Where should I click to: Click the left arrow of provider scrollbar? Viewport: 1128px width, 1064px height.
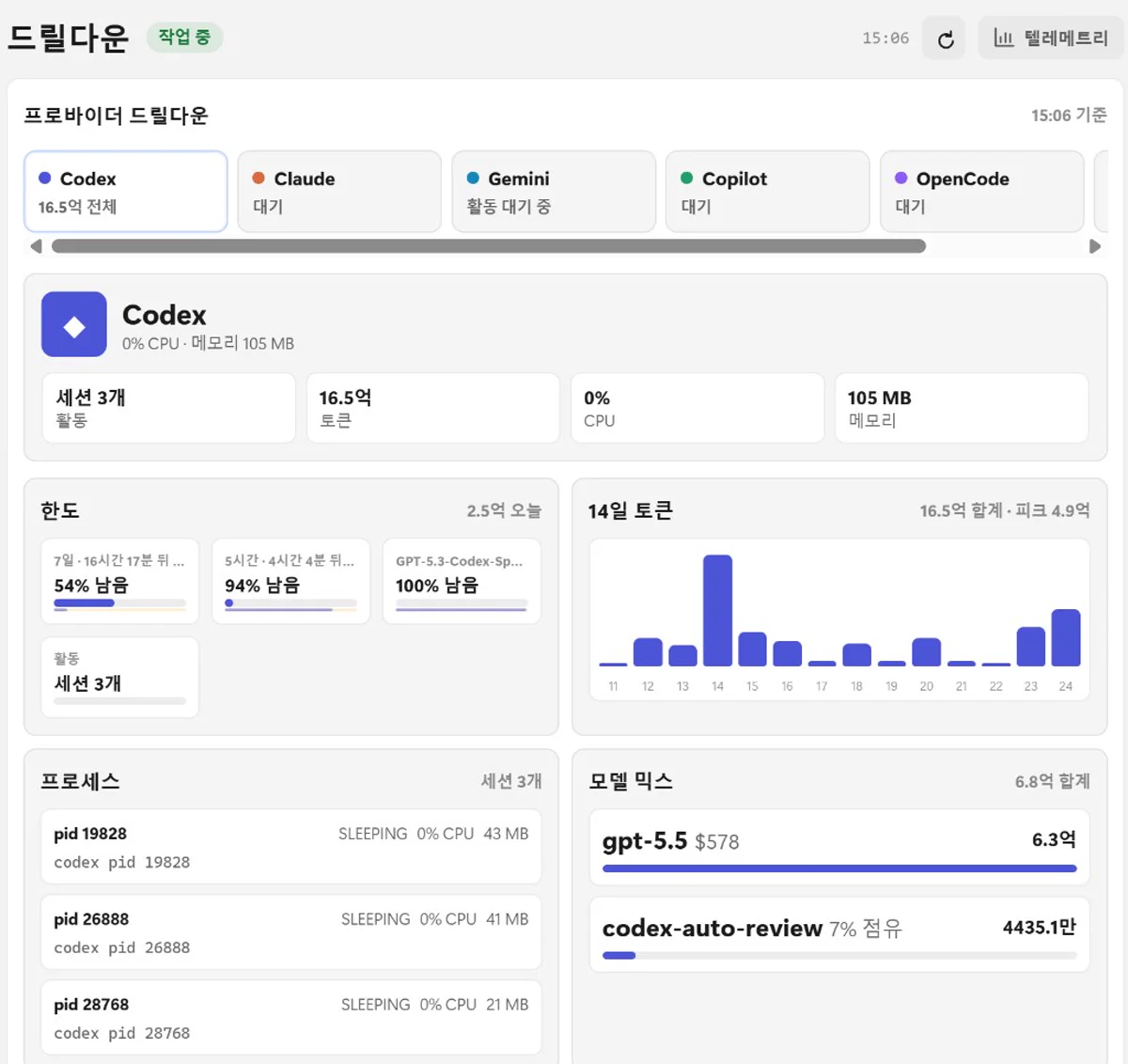[x=36, y=246]
